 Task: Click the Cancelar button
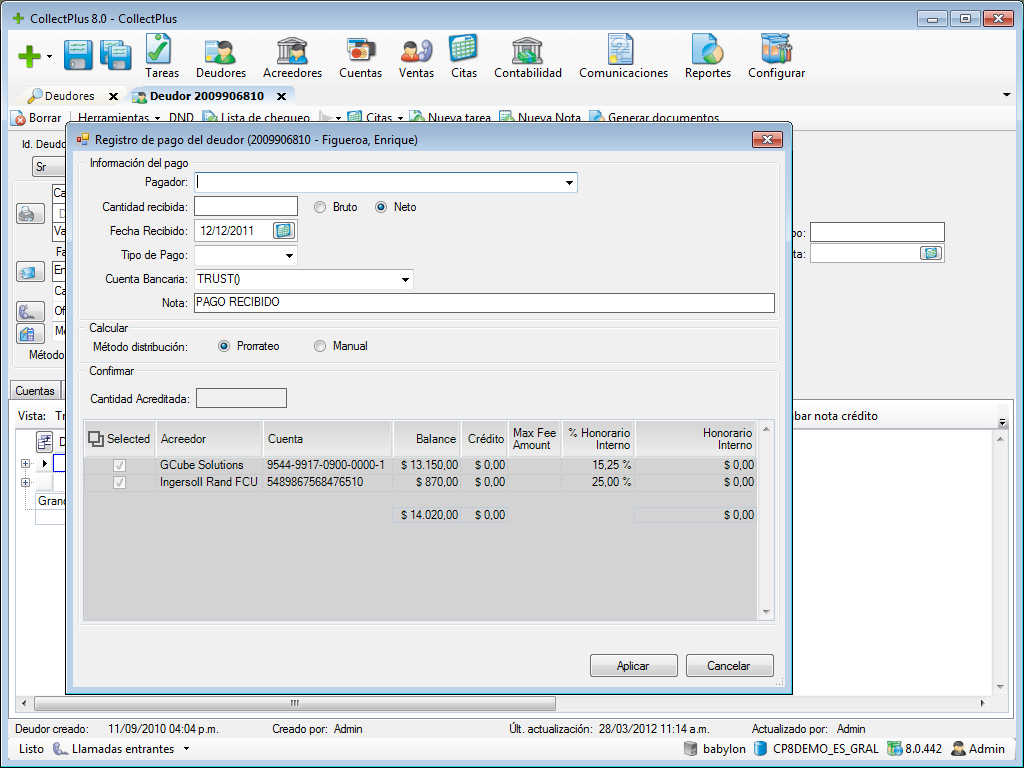(729, 664)
